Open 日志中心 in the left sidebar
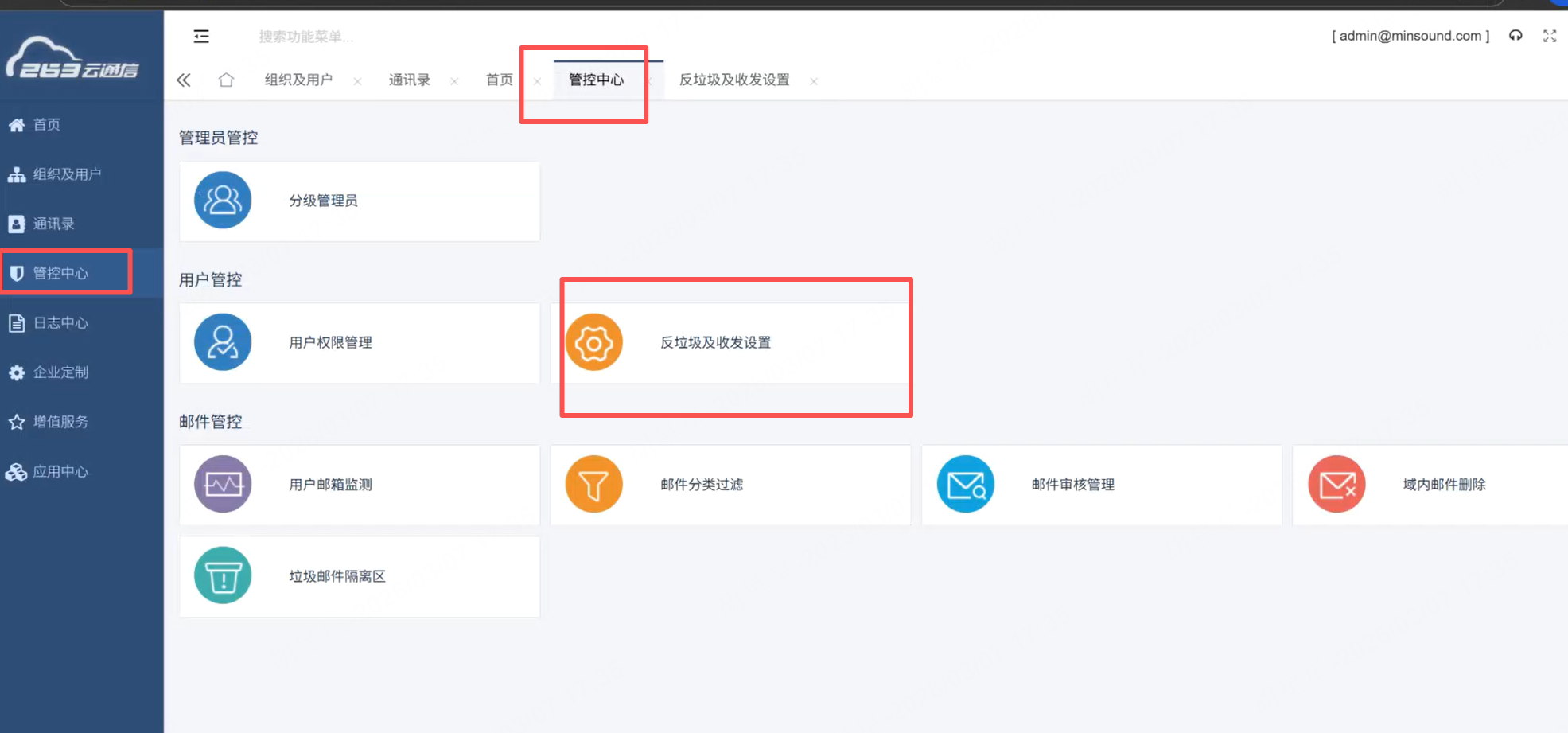 [82, 322]
